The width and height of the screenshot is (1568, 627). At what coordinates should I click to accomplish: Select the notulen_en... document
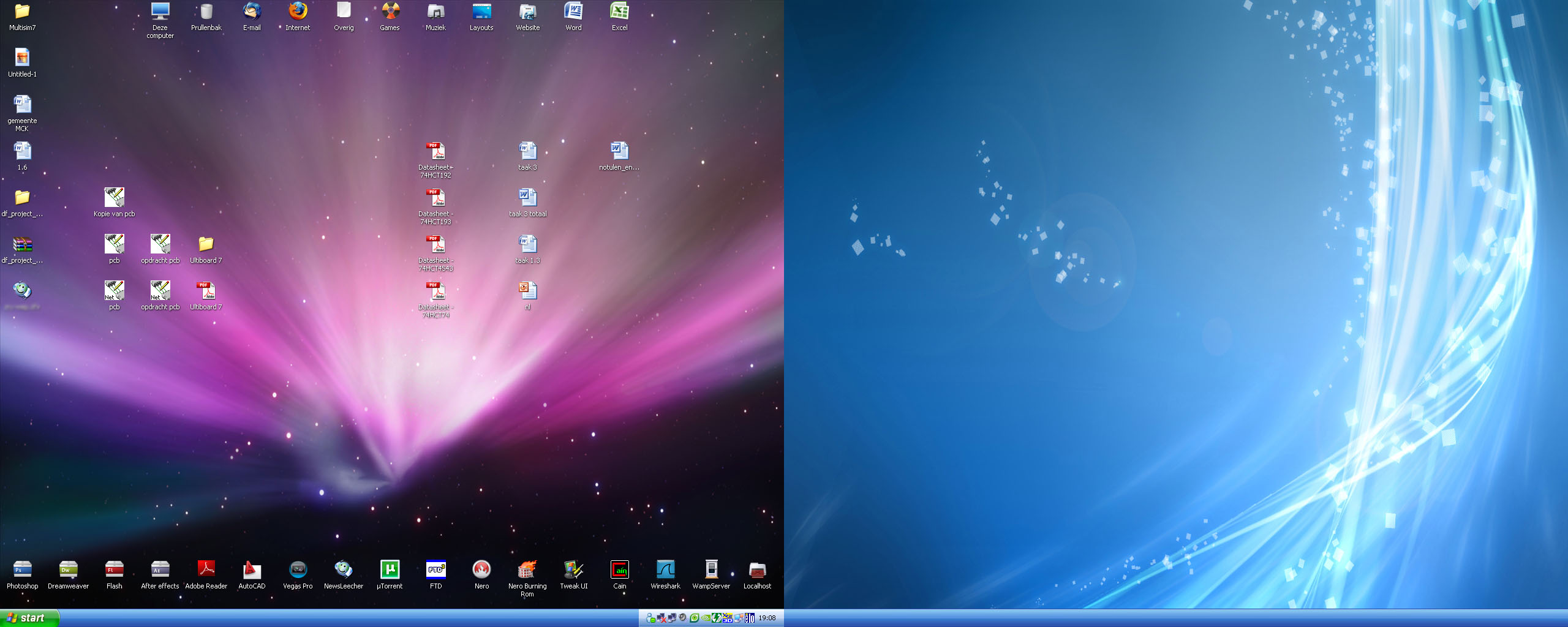619,156
